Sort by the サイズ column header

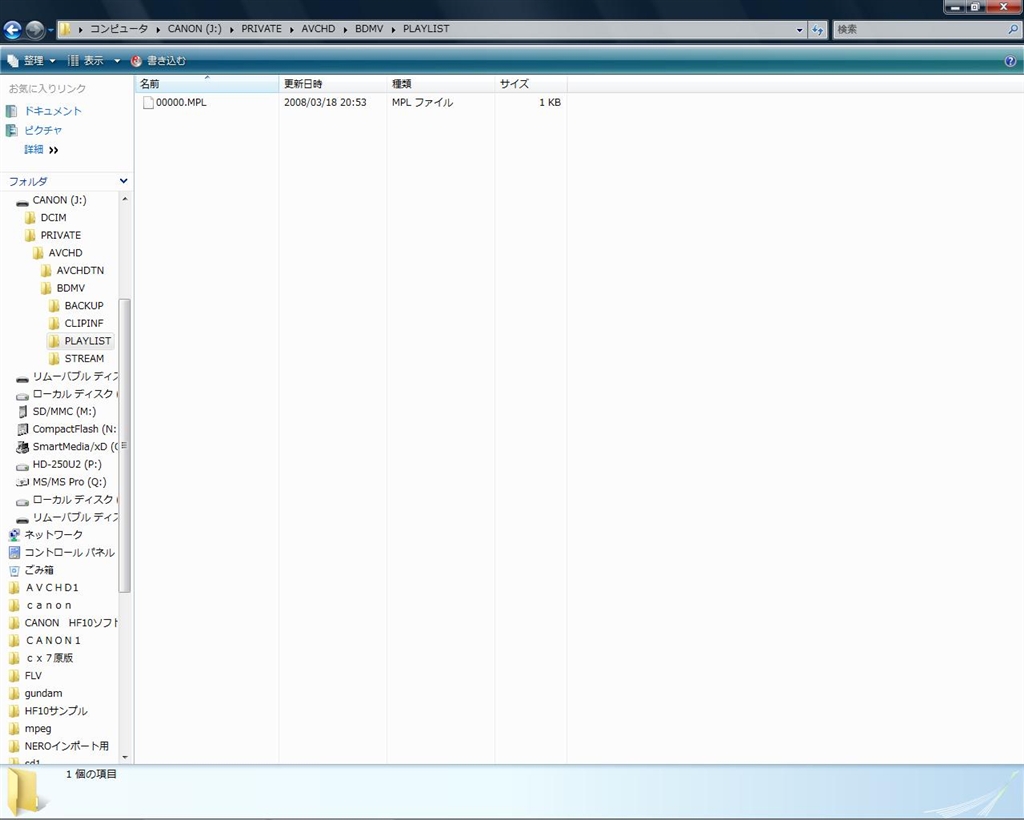click(531, 84)
